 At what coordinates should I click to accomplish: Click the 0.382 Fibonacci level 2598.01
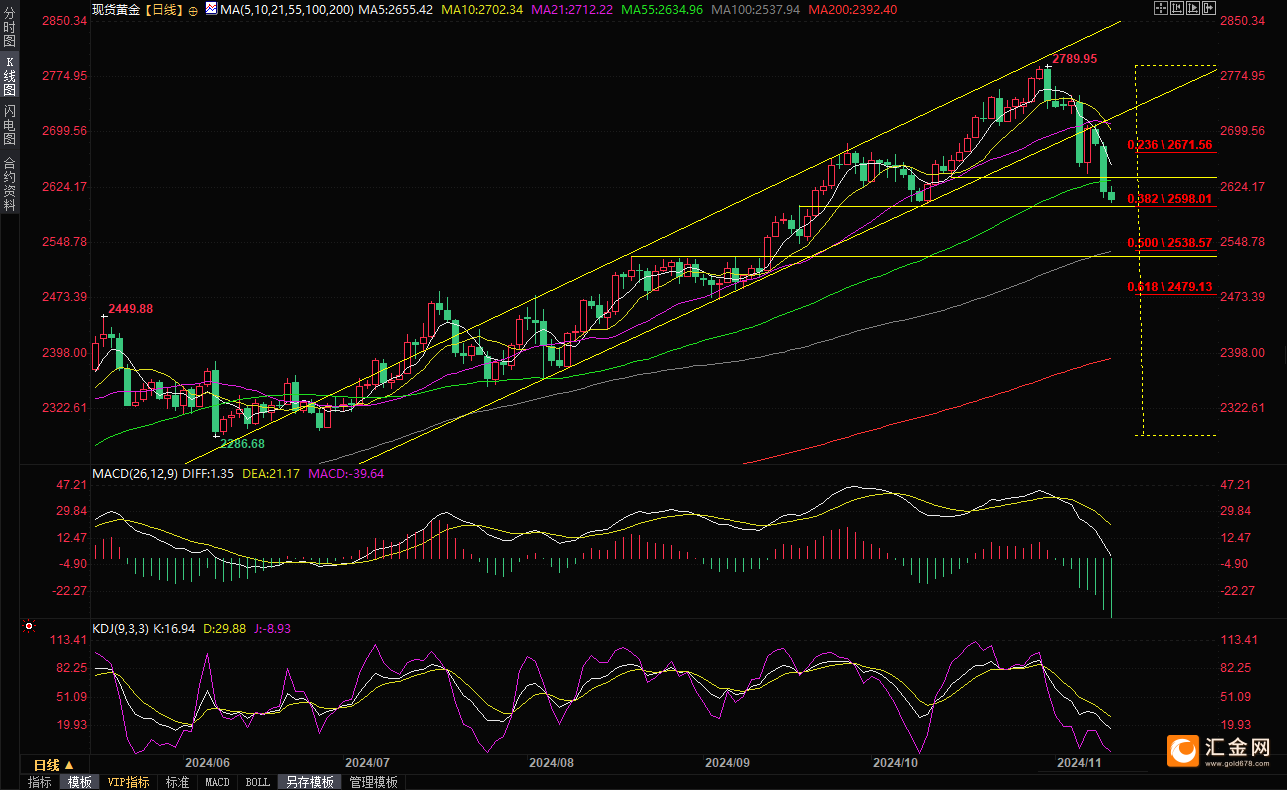(1169, 199)
